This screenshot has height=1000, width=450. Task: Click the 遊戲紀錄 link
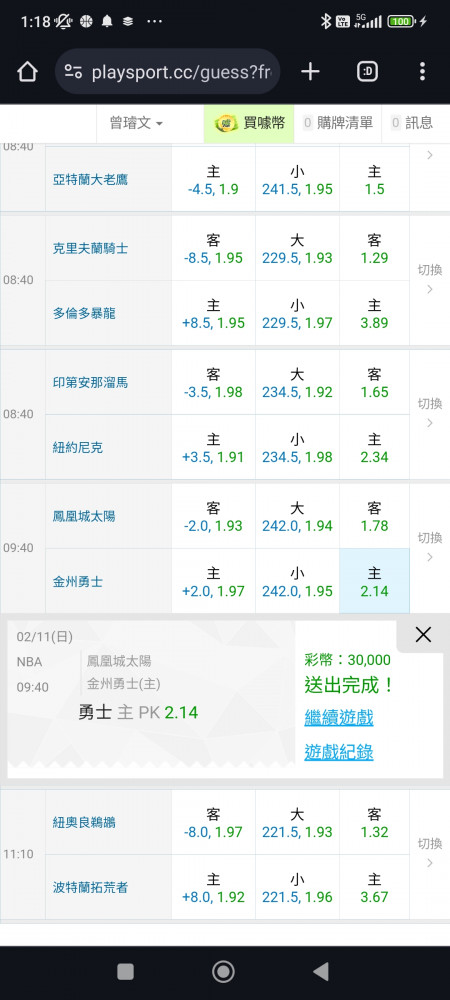tap(338, 752)
